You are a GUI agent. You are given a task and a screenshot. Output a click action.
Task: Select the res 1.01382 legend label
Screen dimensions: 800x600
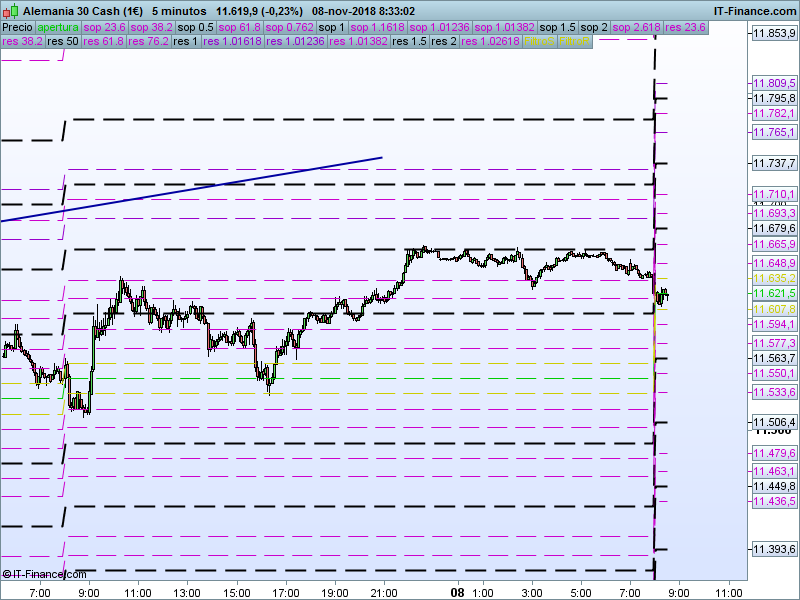(358, 41)
